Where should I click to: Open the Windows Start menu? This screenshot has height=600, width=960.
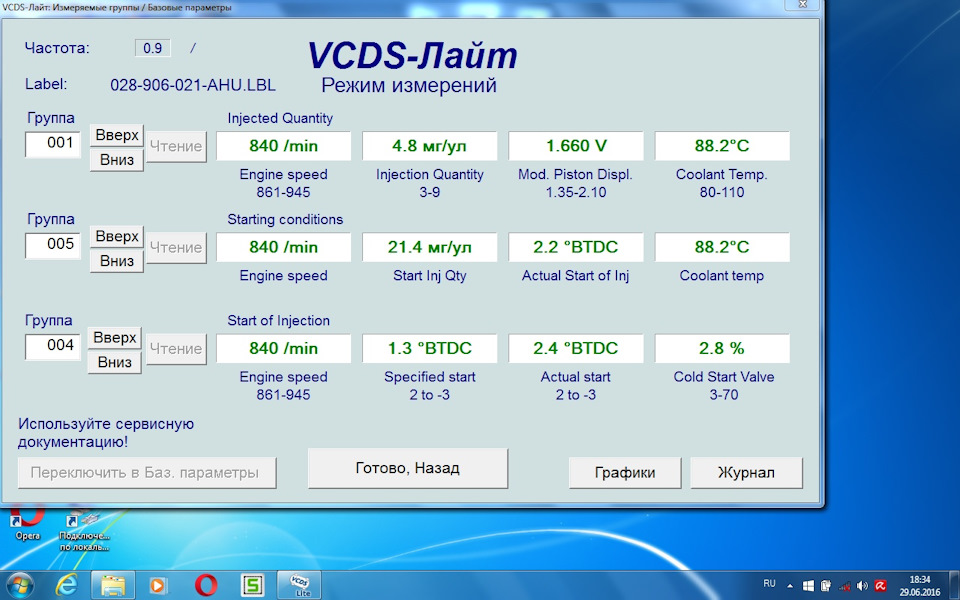18,585
